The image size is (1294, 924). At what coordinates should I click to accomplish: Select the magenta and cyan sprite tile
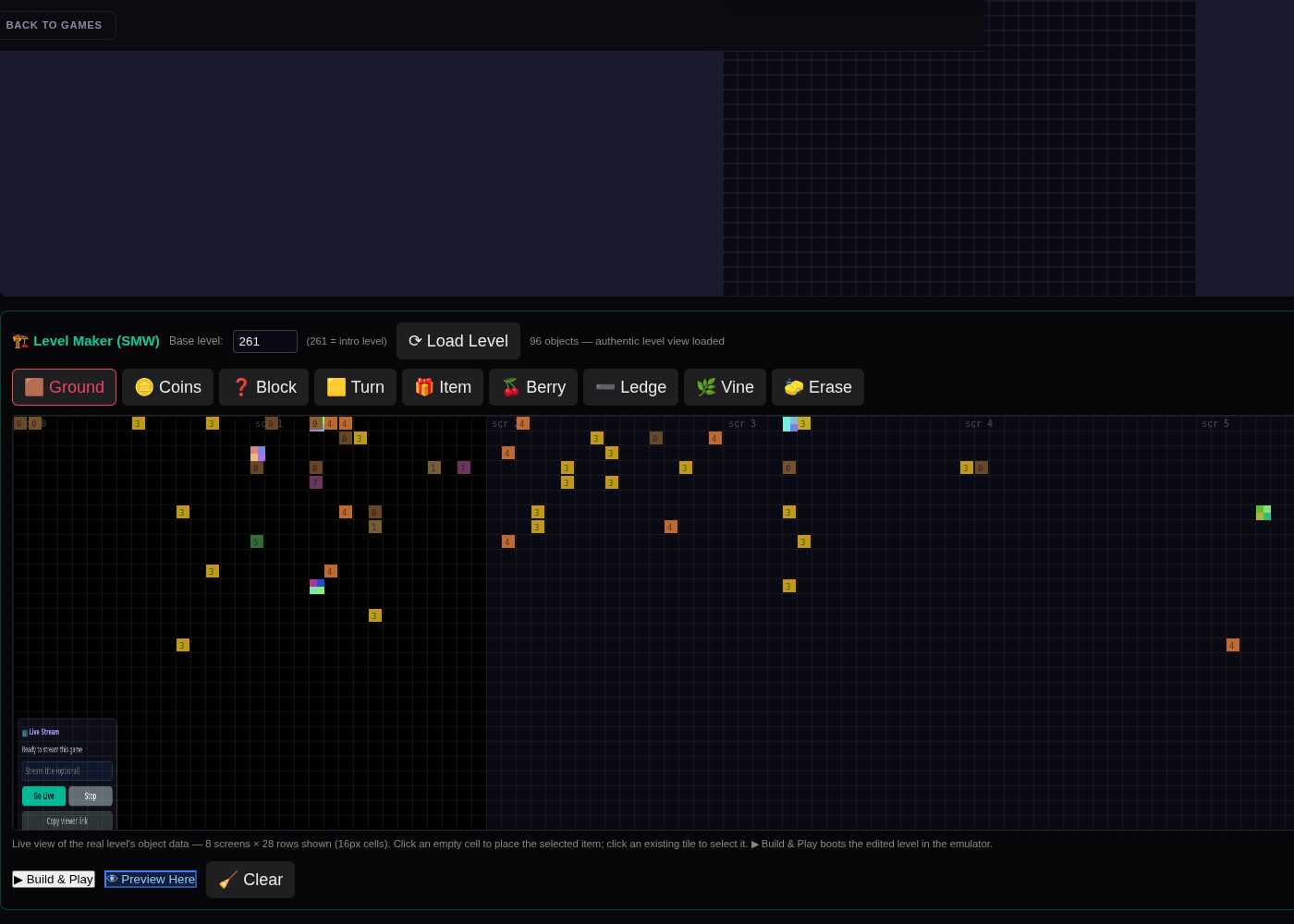(x=317, y=587)
